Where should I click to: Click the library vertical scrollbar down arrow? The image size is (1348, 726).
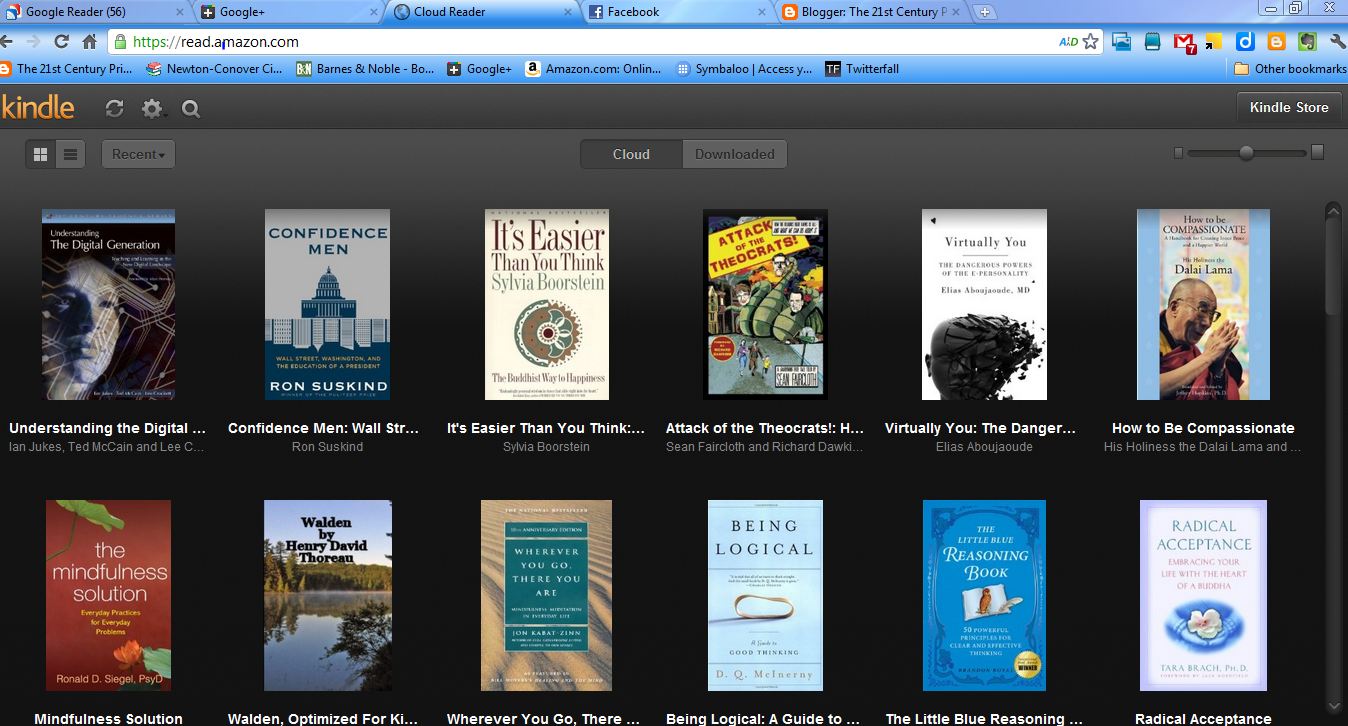pos(1333,706)
